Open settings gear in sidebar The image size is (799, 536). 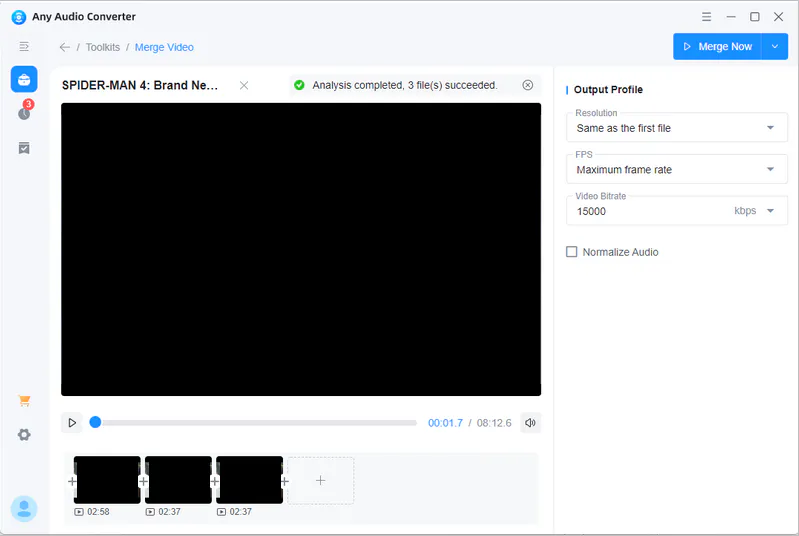click(24, 435)
